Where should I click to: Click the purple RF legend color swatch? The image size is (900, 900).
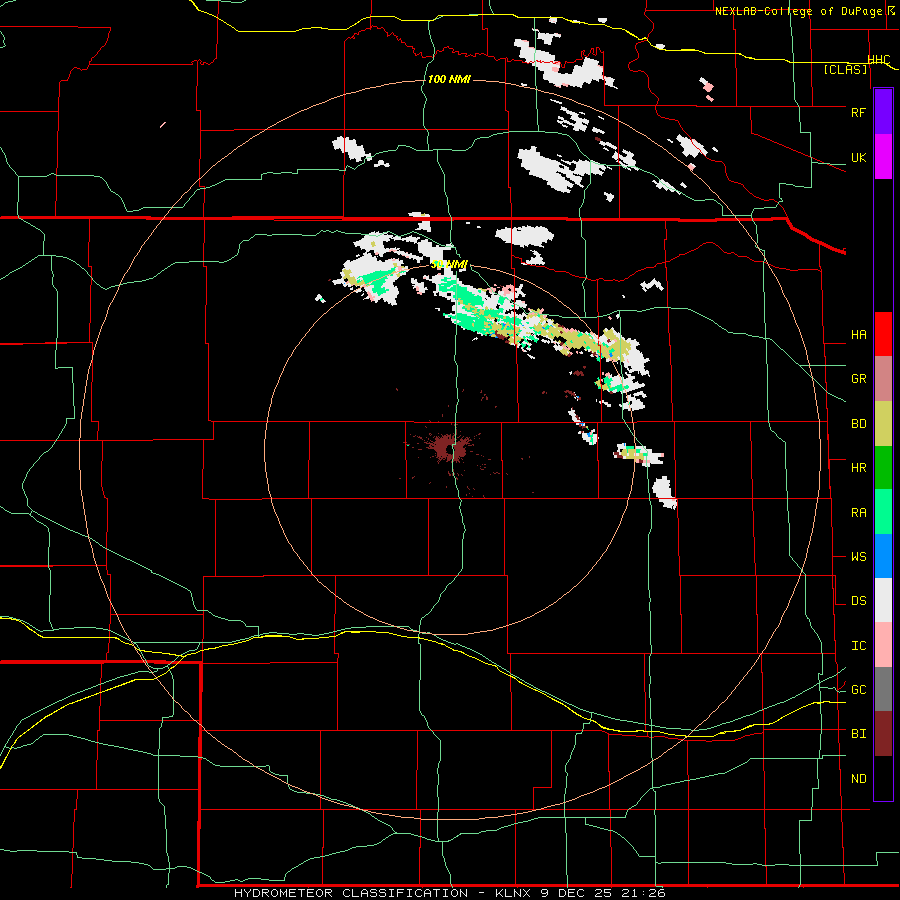tap(883, 112)
